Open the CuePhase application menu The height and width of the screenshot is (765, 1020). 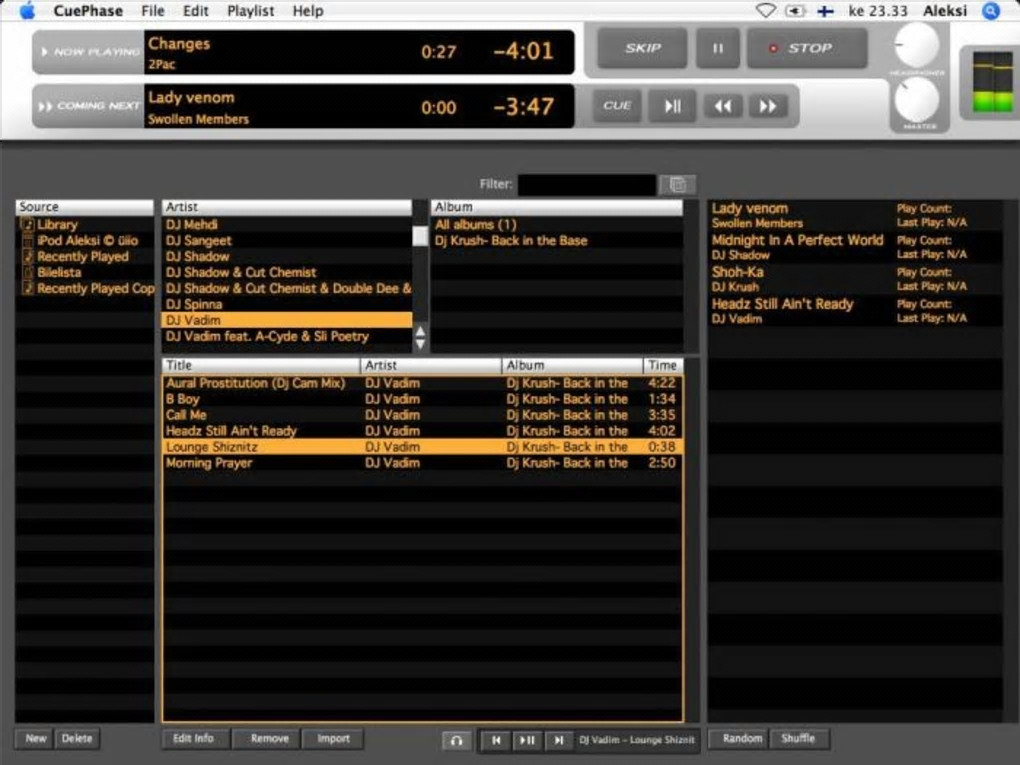(88, 11)
